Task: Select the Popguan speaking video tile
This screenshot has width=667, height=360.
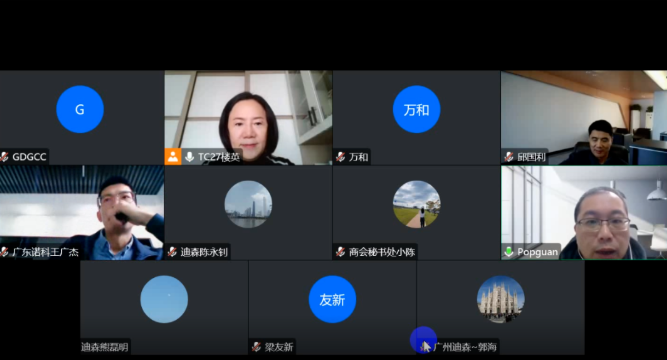Action: pos(584,213)
